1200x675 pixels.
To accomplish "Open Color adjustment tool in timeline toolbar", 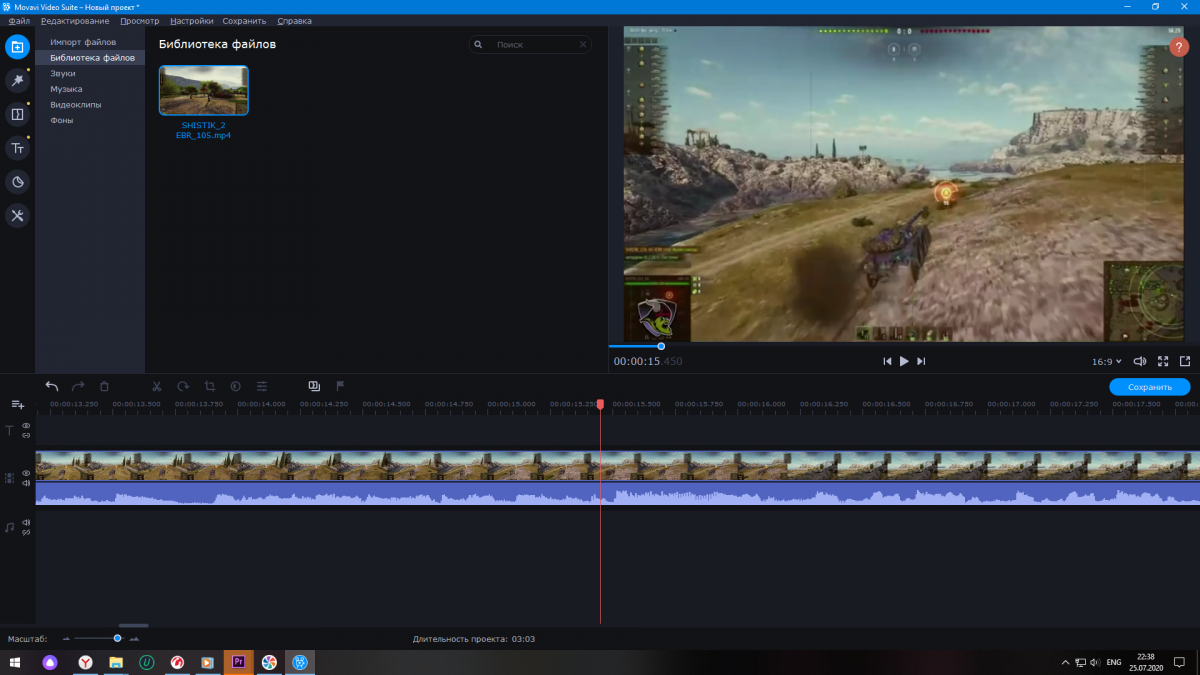I will [236, 386].
